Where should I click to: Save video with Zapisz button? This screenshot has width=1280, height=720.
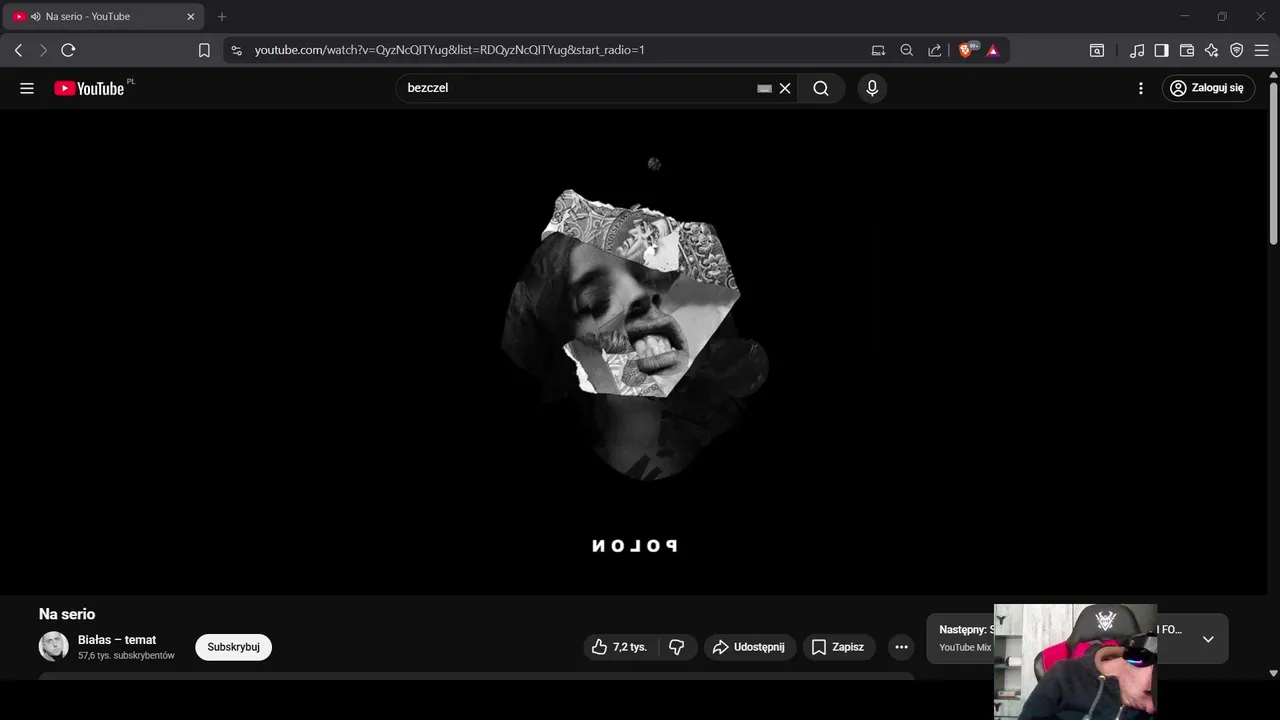tap(838, 647)
